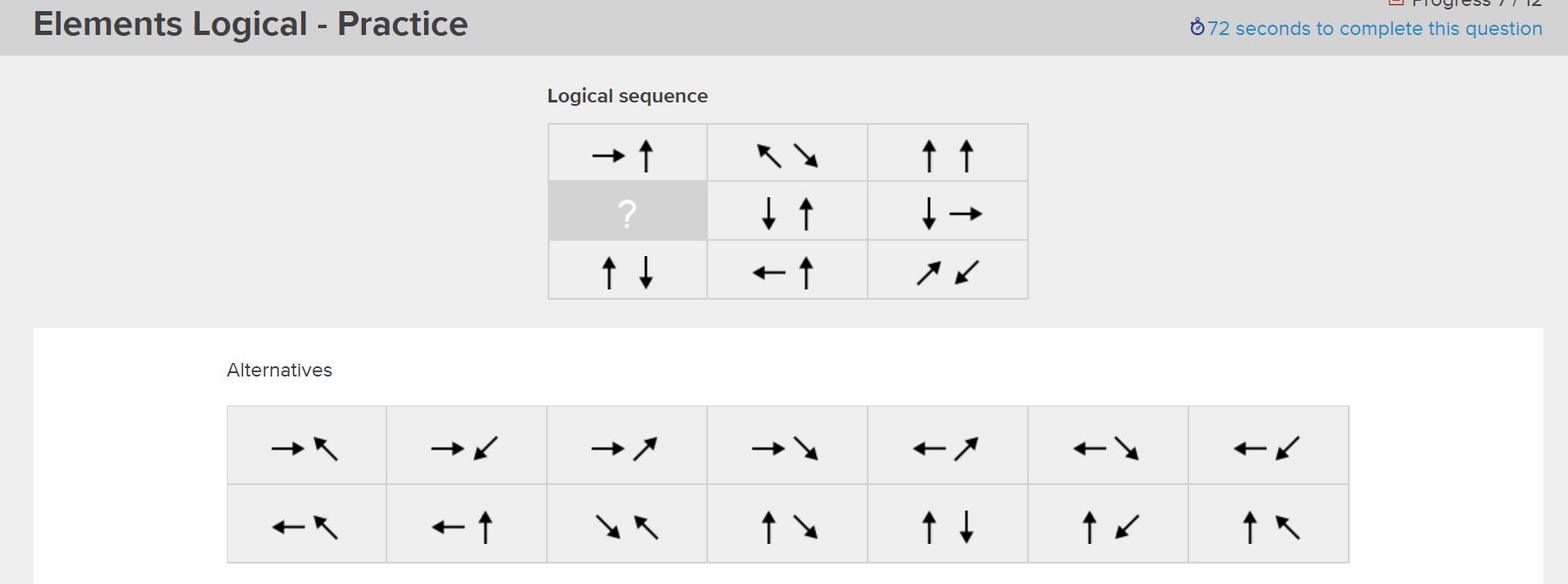Choose alternative with up and up-left arrows
Viewport: 1568px width, 584px height.
pos(1269,523)
